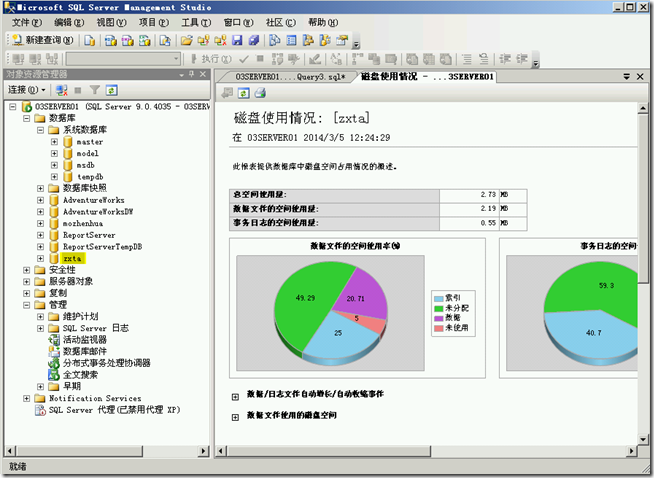Click the 数据库邮件 Database Mail icon
Image resolution: width=654 pixels, height=478 pixels.
tap(54, 351)
